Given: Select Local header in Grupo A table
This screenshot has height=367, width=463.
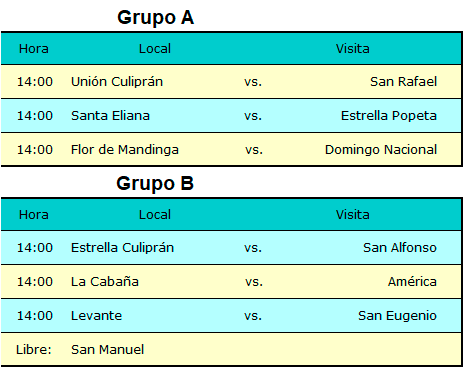Looking at the screenshot, I should pyautogui.click(x=155, y=49).
